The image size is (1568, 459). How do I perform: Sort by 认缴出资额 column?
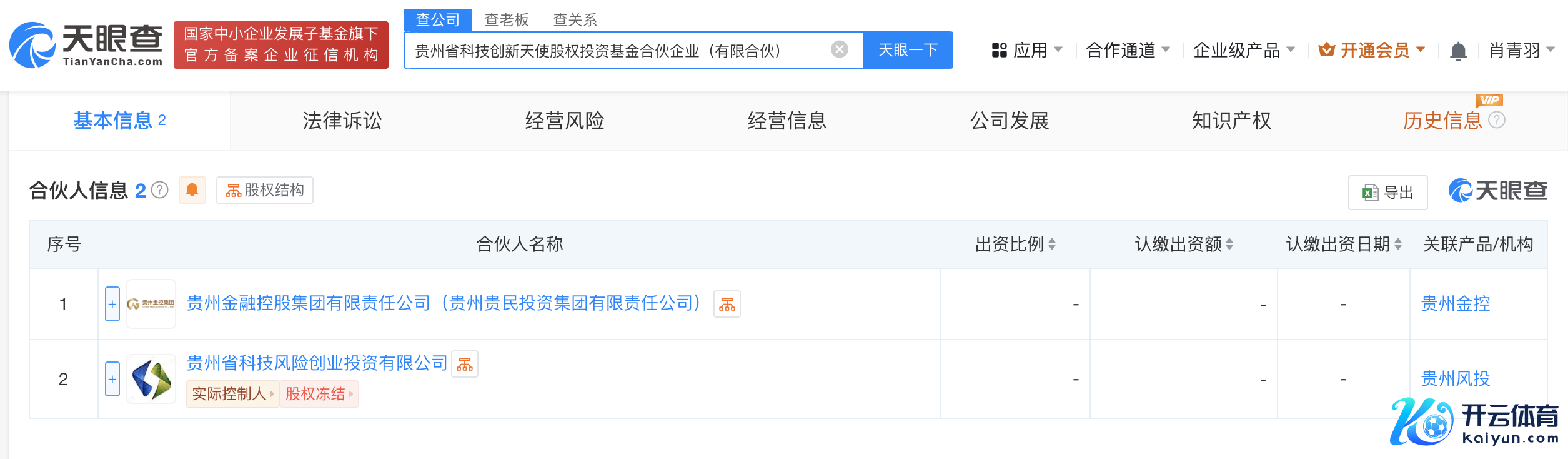(x=1229, y=244)
